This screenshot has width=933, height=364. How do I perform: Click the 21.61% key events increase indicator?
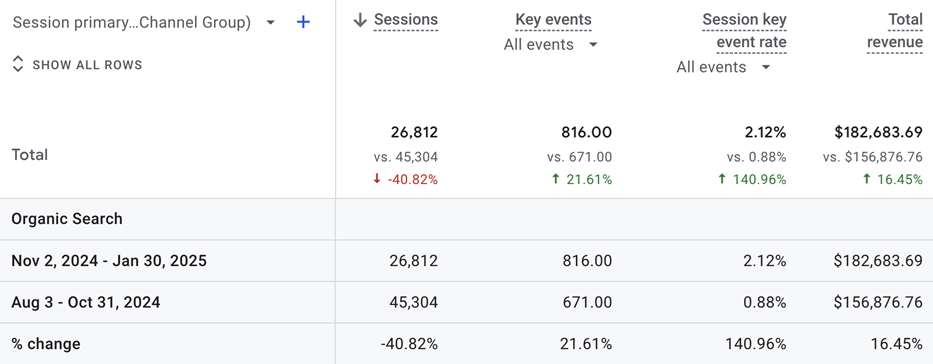coord(582,179)
